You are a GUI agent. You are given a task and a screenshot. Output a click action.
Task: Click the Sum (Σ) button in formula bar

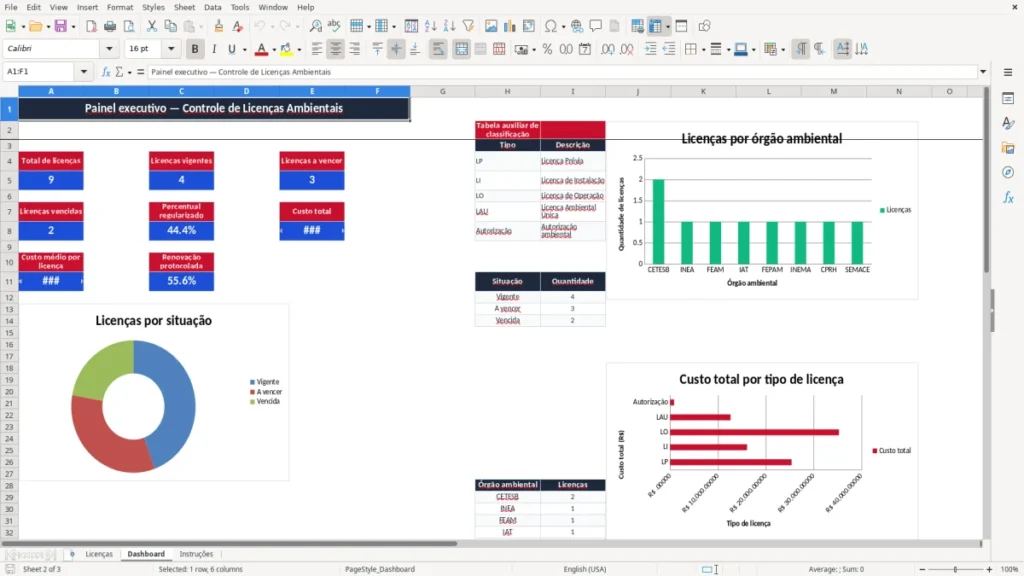[119, 72]
